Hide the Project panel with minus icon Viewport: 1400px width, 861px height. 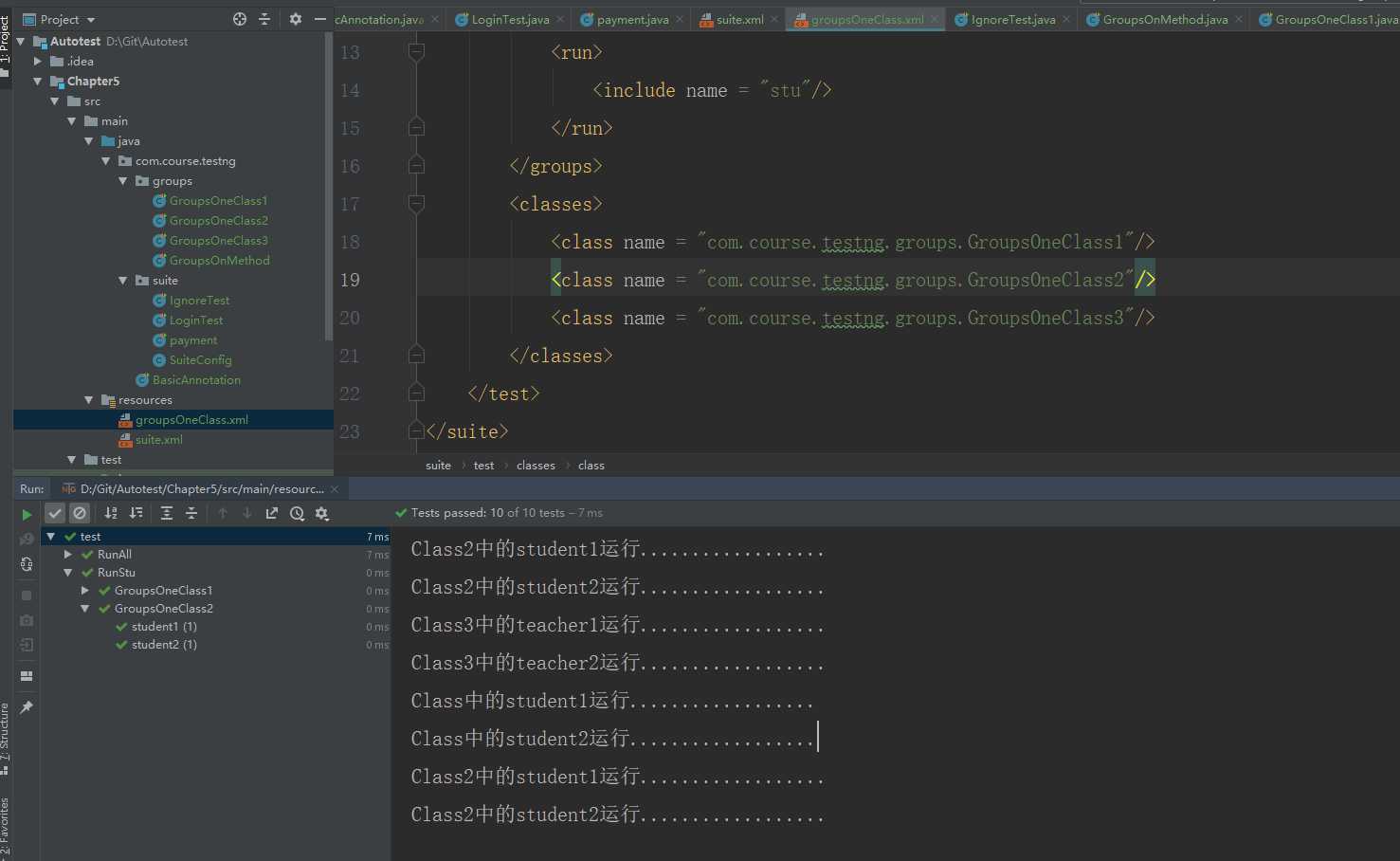click(x=320, y=19)
